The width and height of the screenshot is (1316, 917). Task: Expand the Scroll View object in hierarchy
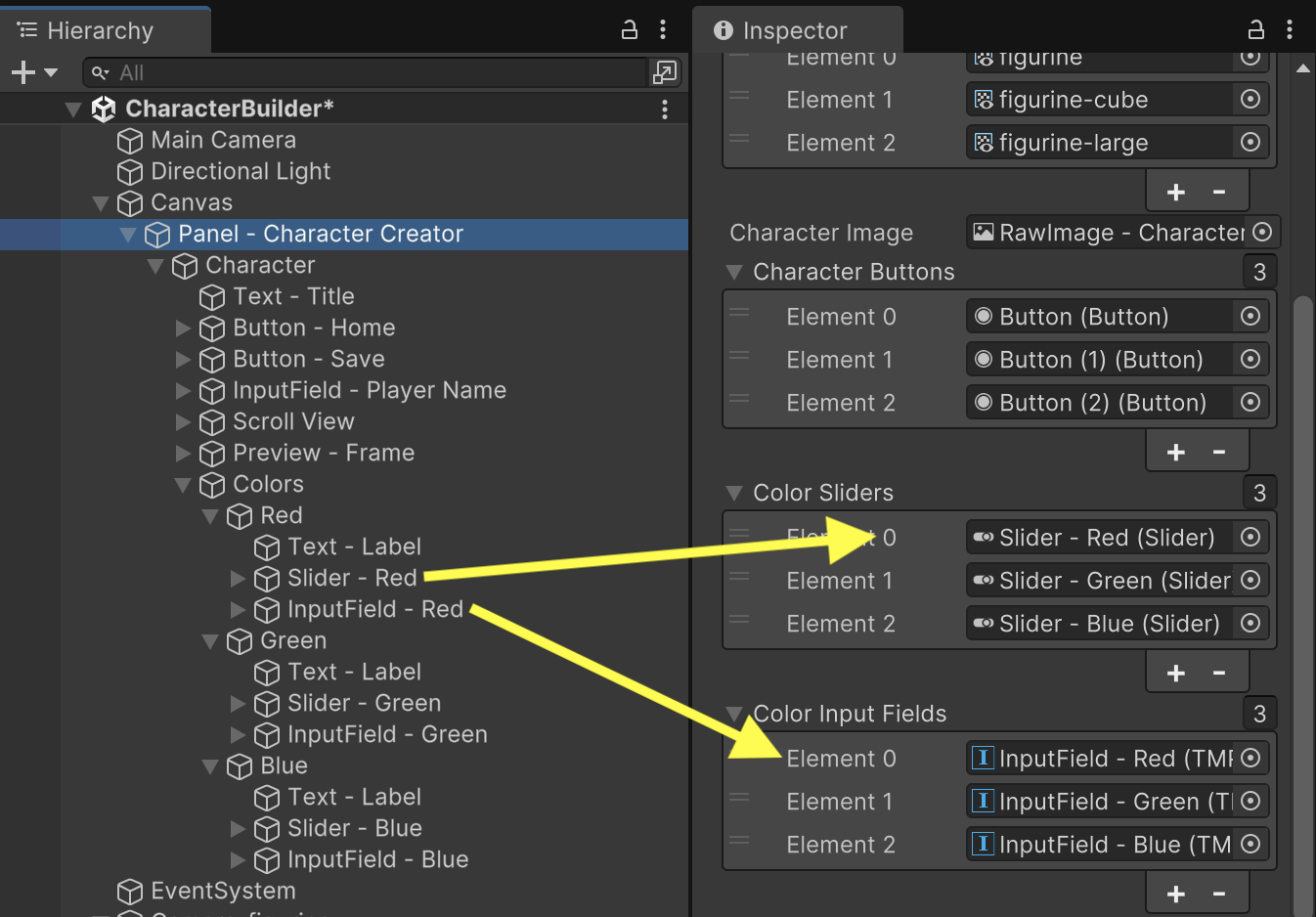coord(183,422)
